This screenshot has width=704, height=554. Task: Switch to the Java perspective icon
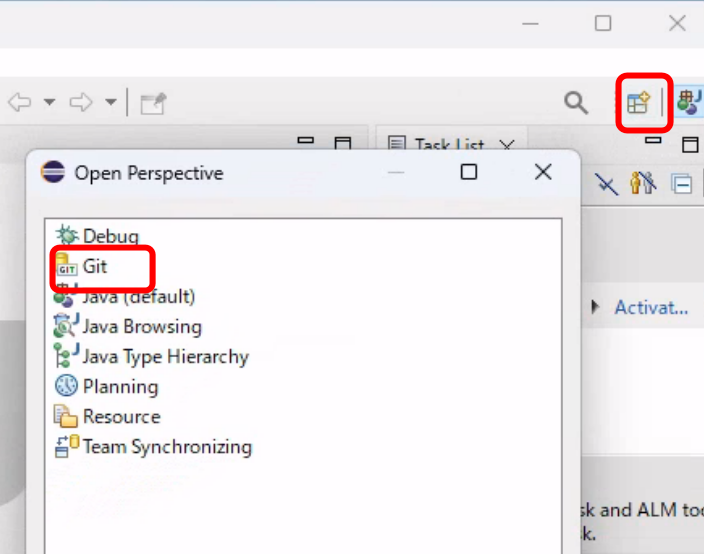point(689,102)
